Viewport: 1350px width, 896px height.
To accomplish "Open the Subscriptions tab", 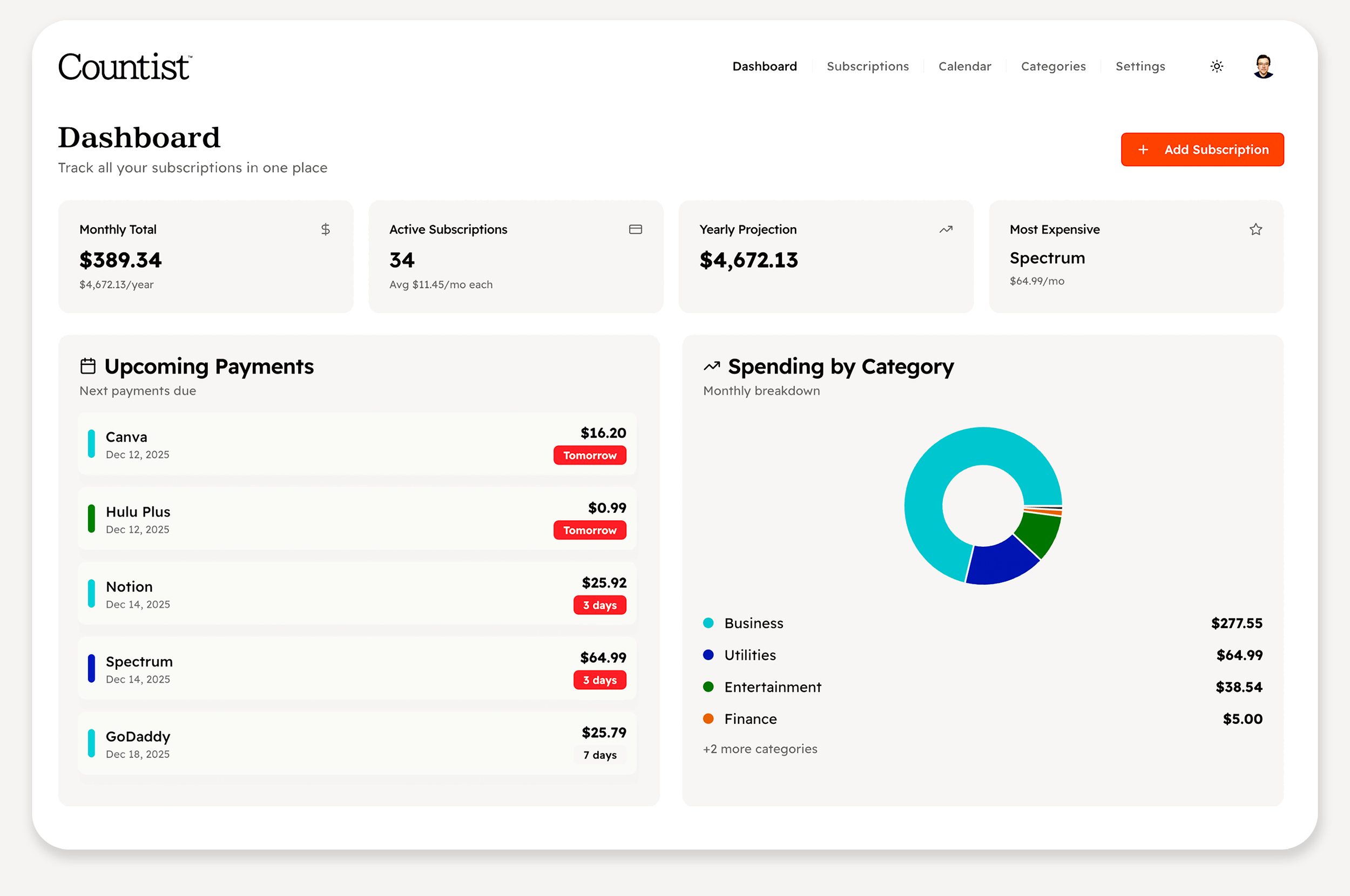I will tap(867, 66).
